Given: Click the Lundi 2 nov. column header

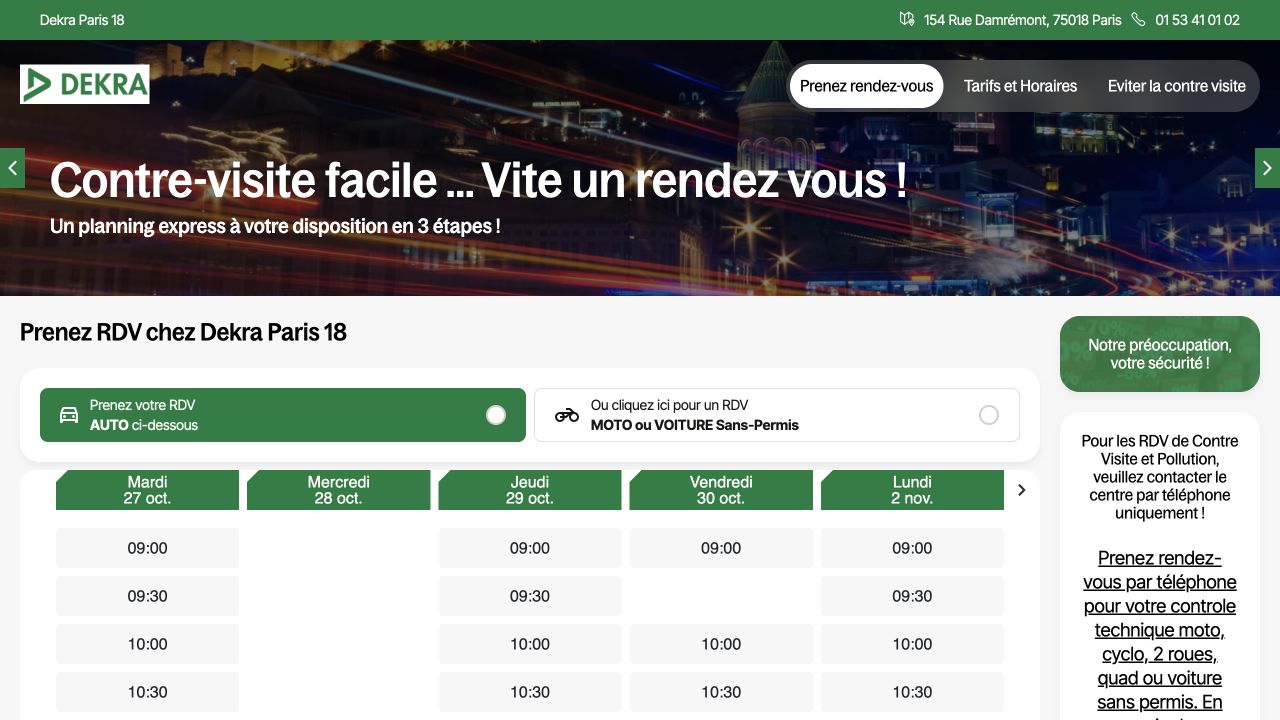Looking at the screenshot, I should [912, 490].
